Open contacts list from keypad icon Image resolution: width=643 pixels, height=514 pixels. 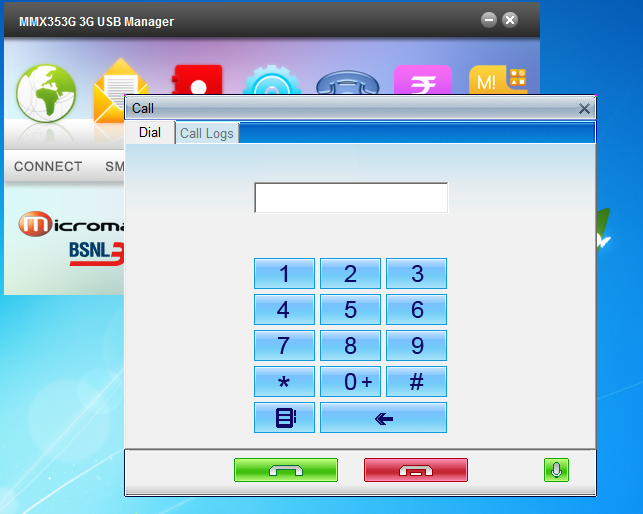pos(284,418)
